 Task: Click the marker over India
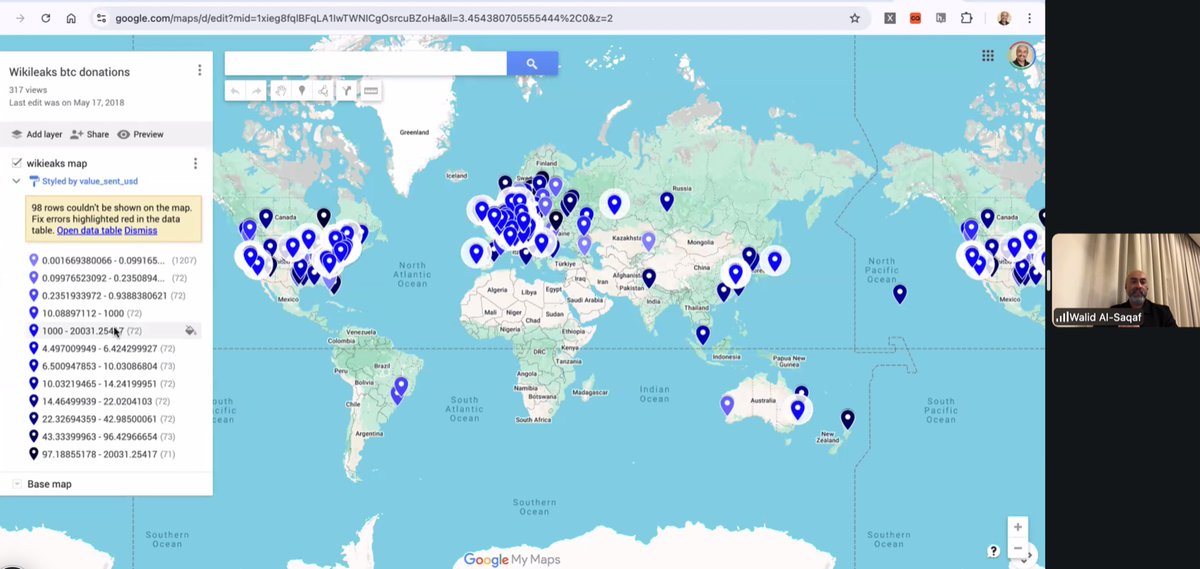pyautogui.click(x=649, y=278)
